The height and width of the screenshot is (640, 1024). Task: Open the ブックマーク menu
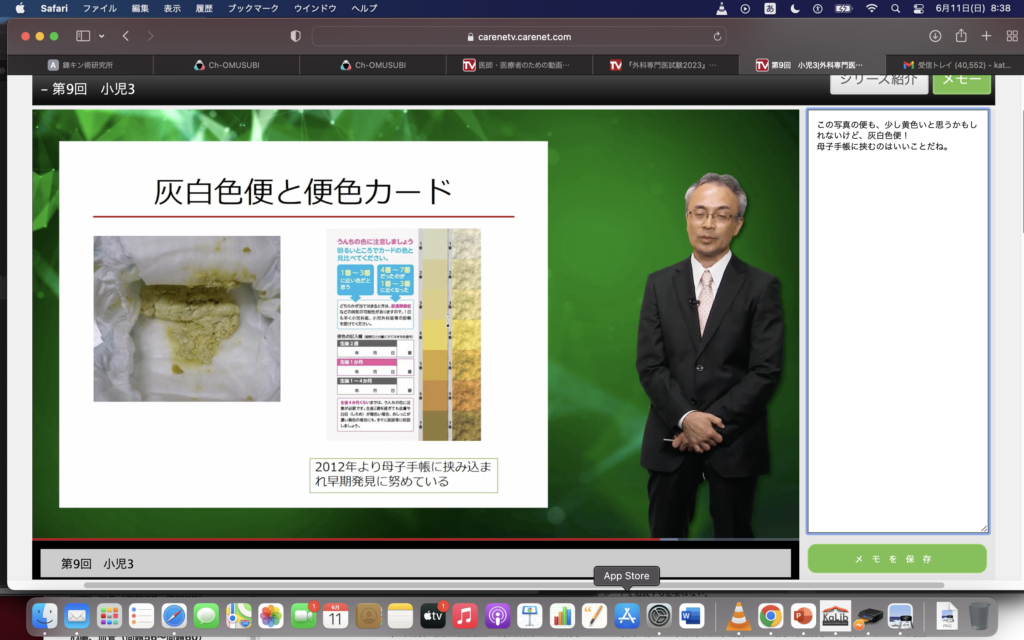point(253,8)
